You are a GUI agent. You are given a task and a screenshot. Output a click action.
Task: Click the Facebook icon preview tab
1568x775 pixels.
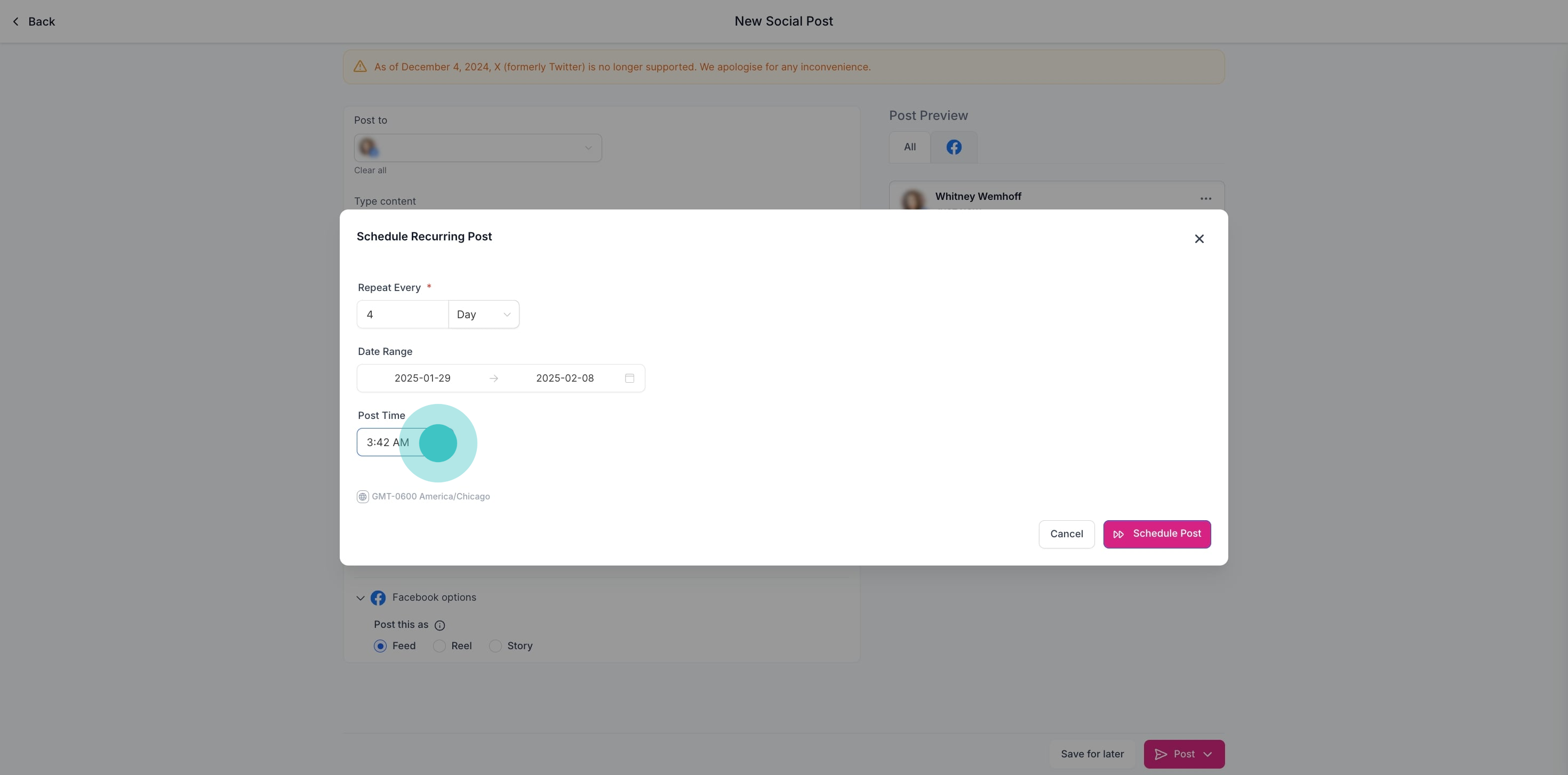(x=953, y=147)
